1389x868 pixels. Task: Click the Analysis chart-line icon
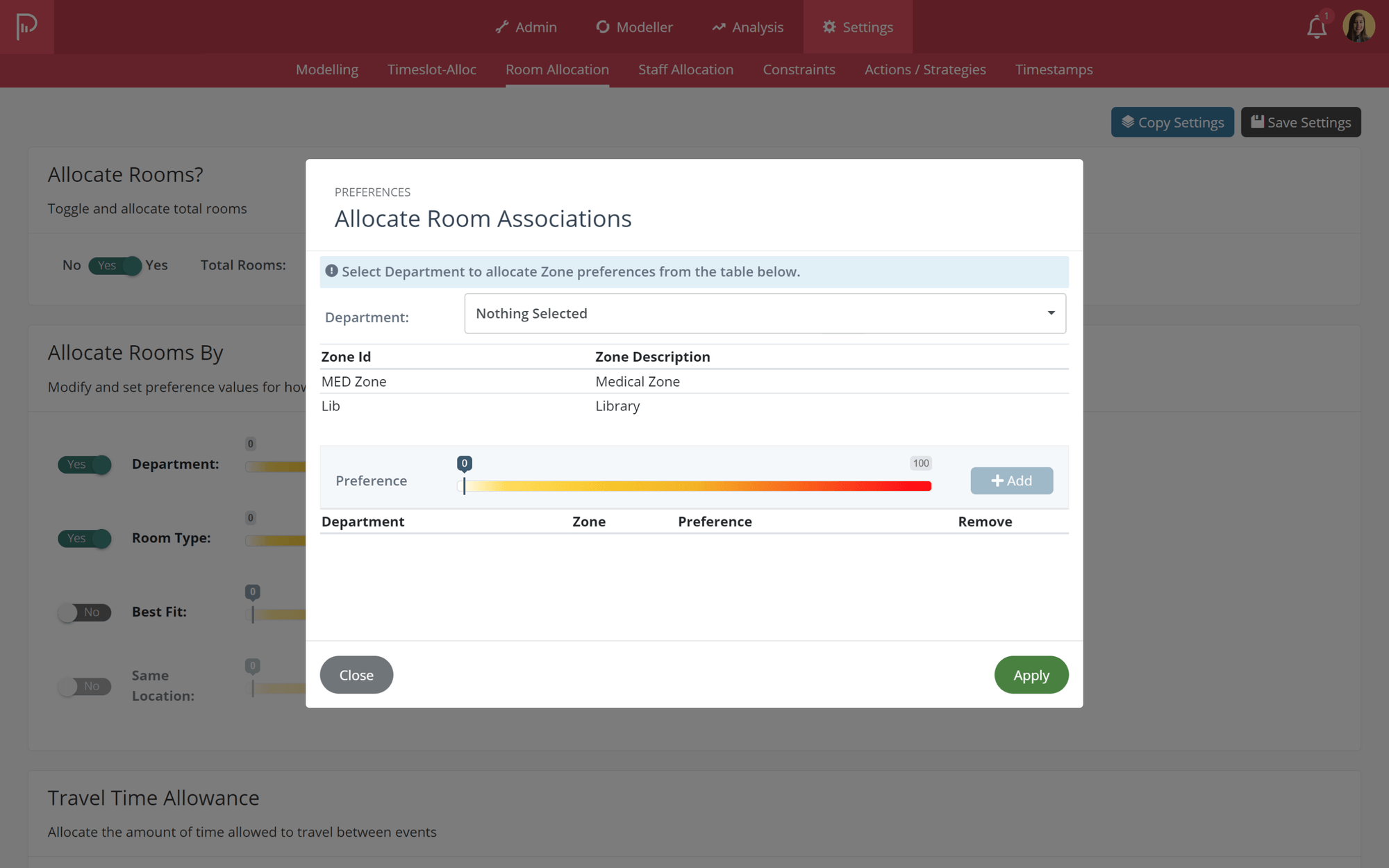[718, 27]
